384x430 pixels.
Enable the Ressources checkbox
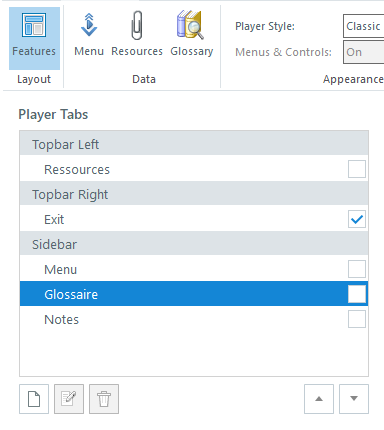coord(357,169)
